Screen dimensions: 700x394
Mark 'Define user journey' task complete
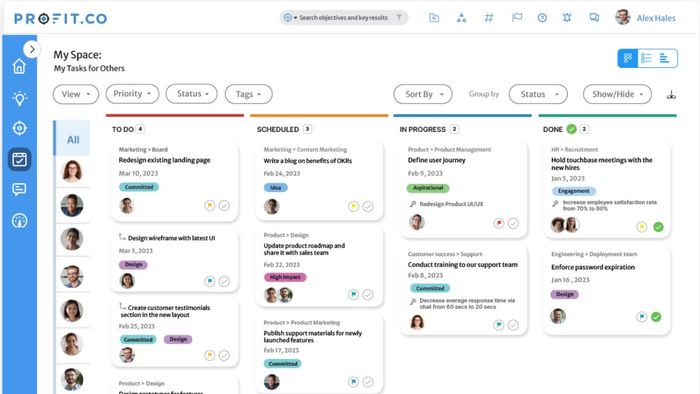[x=513, y=223]
